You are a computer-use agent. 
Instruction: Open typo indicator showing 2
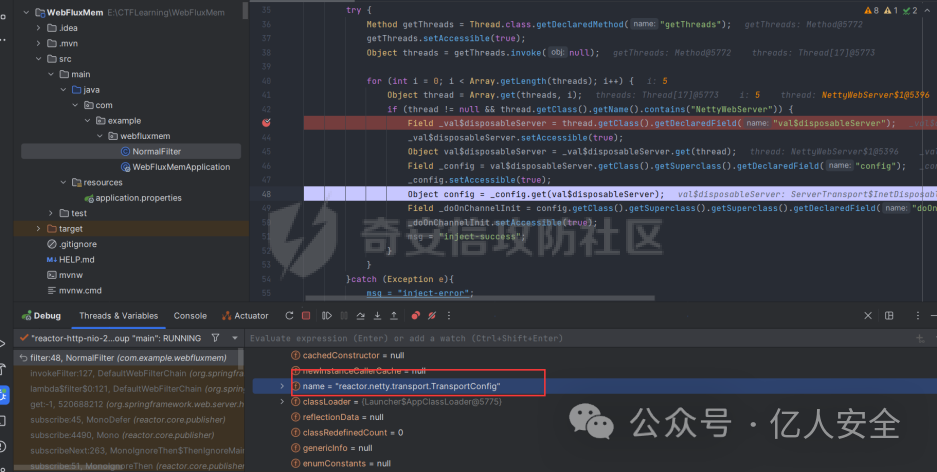click(910, 10)
